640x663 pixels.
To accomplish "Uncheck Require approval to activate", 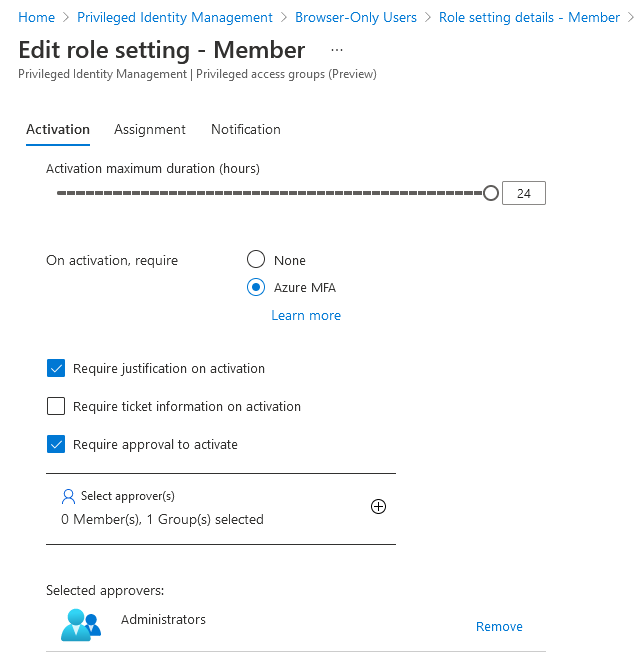I will click(x=56, y=444).
